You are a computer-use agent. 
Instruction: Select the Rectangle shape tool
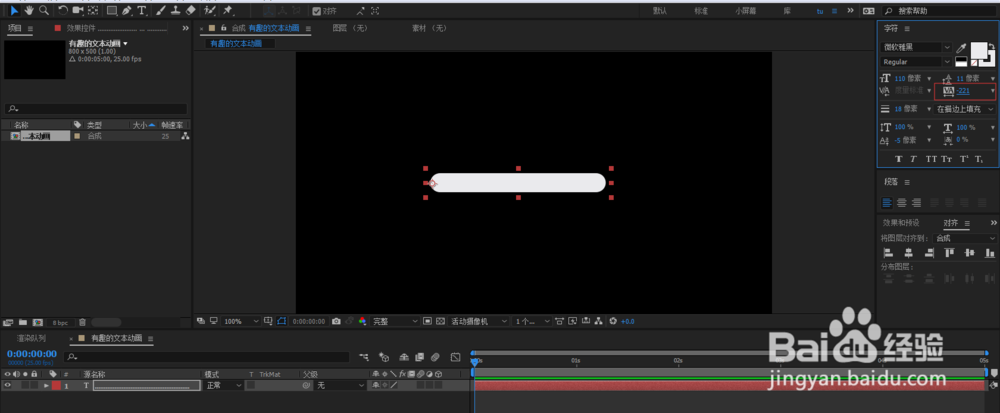(112, 10)
